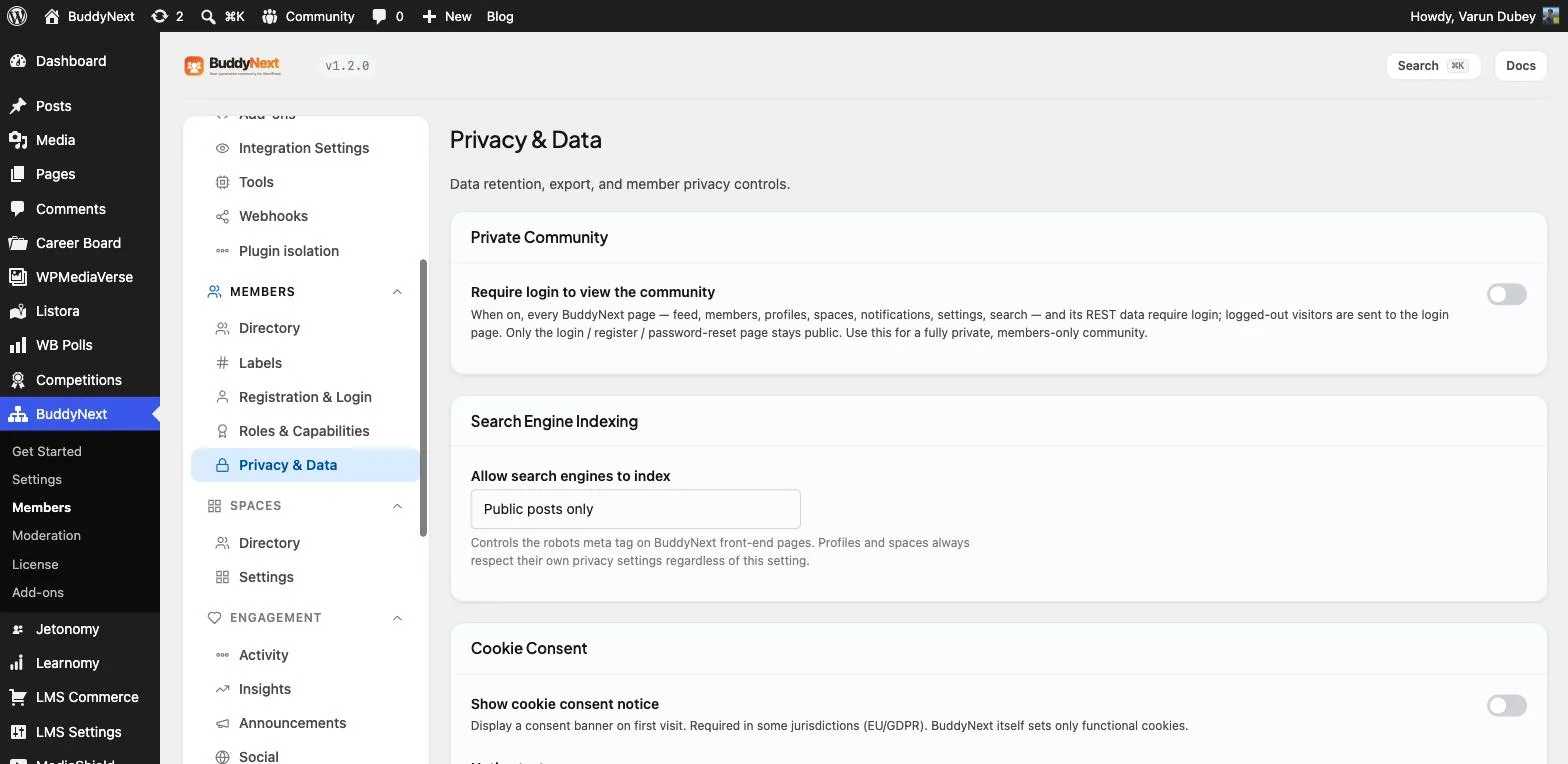
Task: Collapse the MEMBERS section chevron
Action: coord(397,292)
